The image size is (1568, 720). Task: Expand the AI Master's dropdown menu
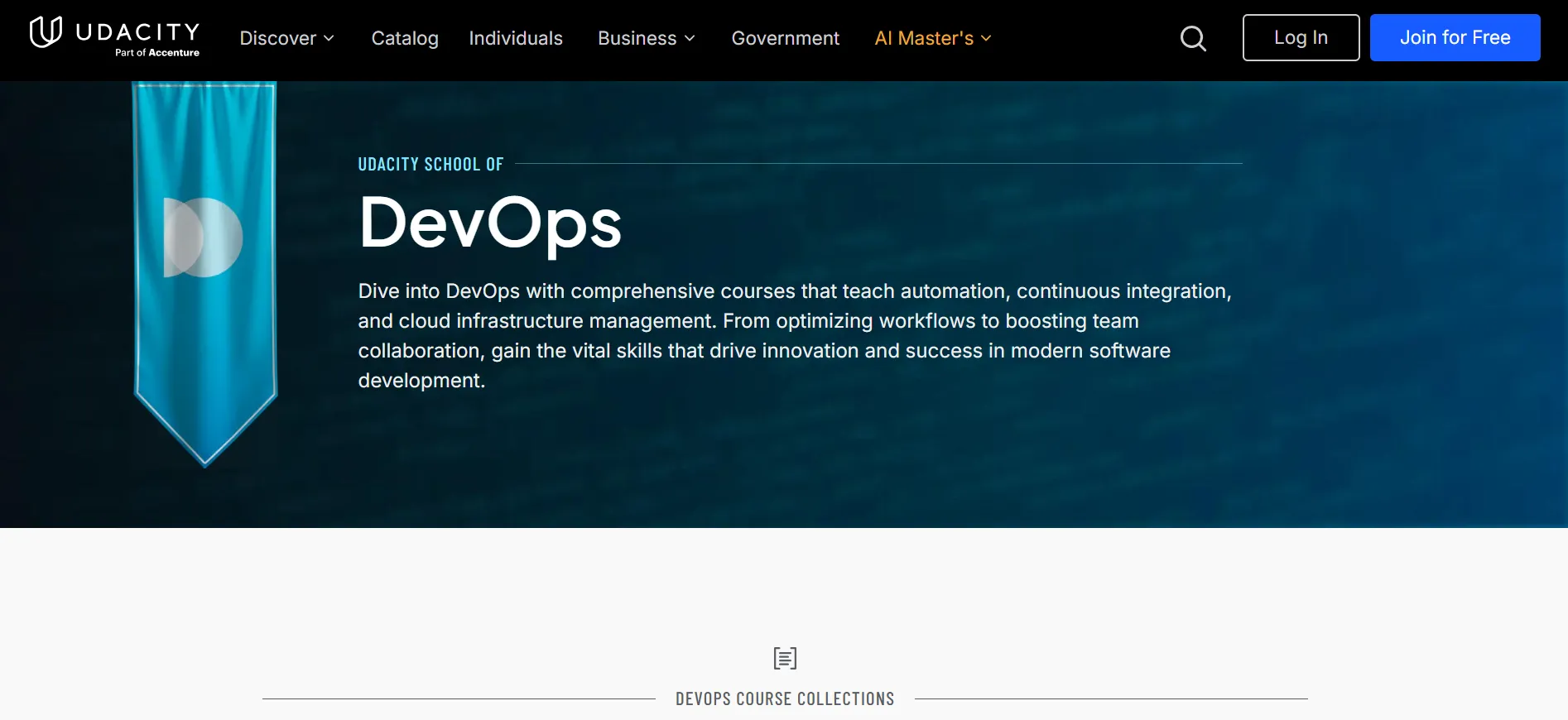tap(933, 38)
